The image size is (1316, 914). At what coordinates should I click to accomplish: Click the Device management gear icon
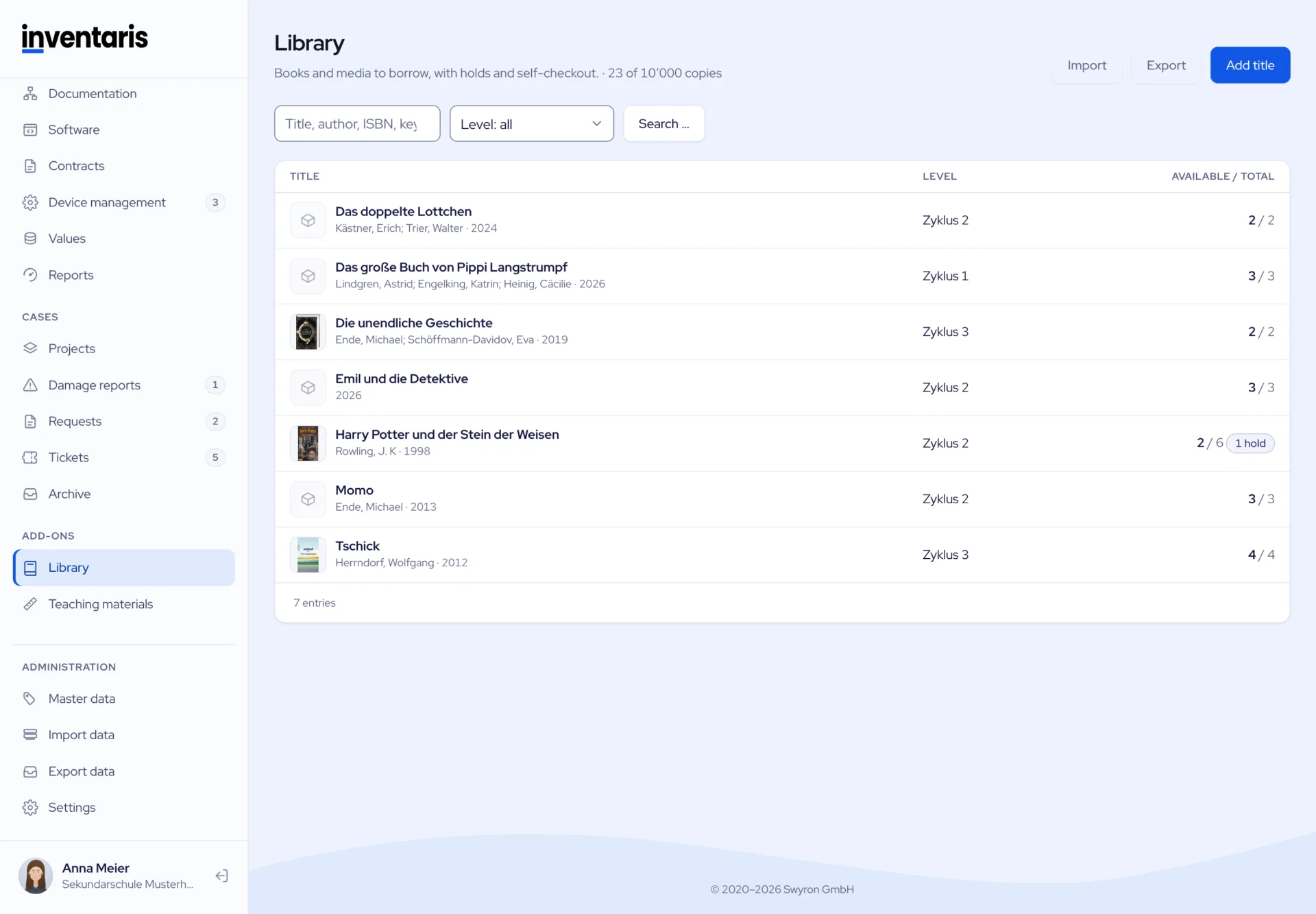coord(30,202)
